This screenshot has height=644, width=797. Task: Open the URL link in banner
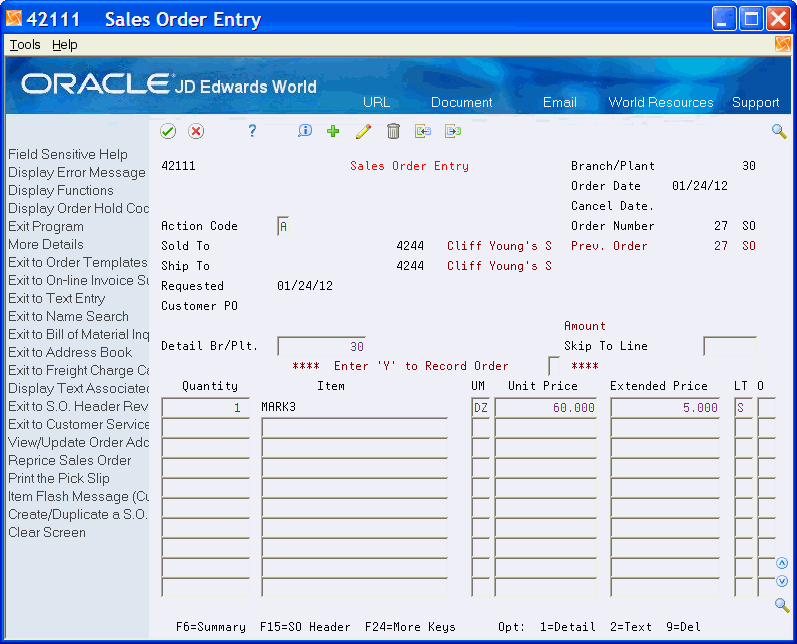tap(376, 102)
